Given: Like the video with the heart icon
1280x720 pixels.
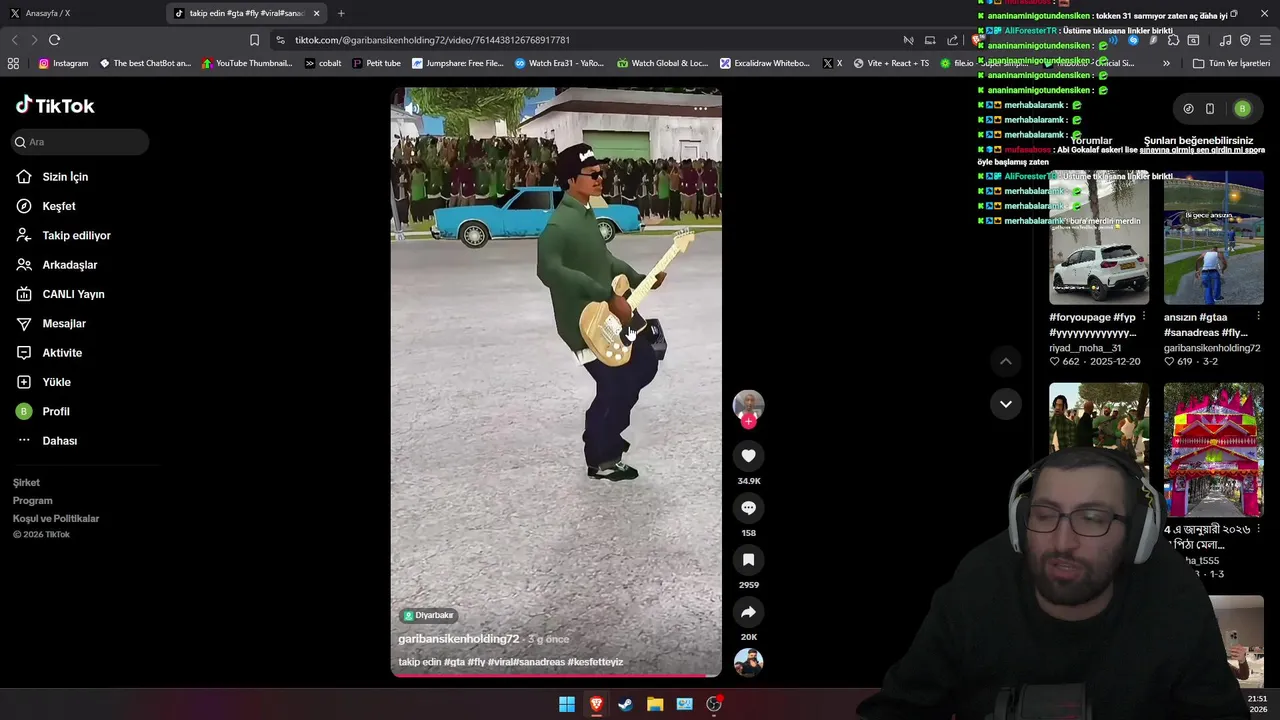Looking at the screenshot, I should click(x=748, y=456).
